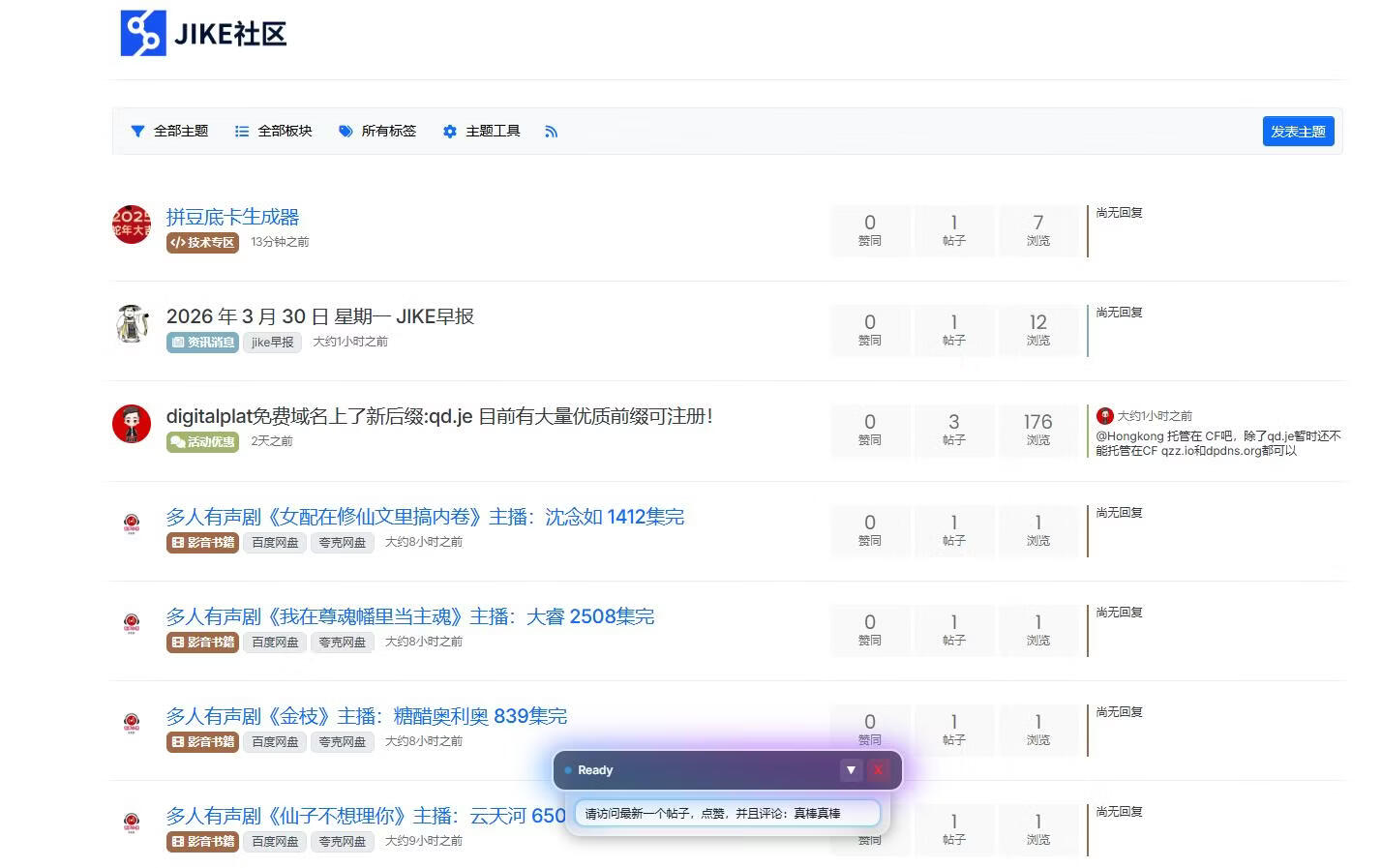The height and width of the screenshot is (868, 1382).
Task: Close the Ready floating panel
Action: point(878,770)
